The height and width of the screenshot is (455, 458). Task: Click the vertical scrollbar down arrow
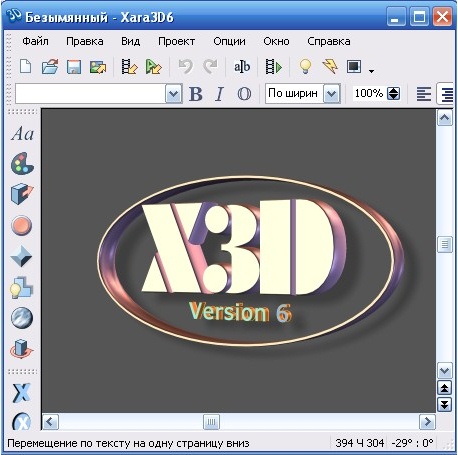click(x=445, y=370)
